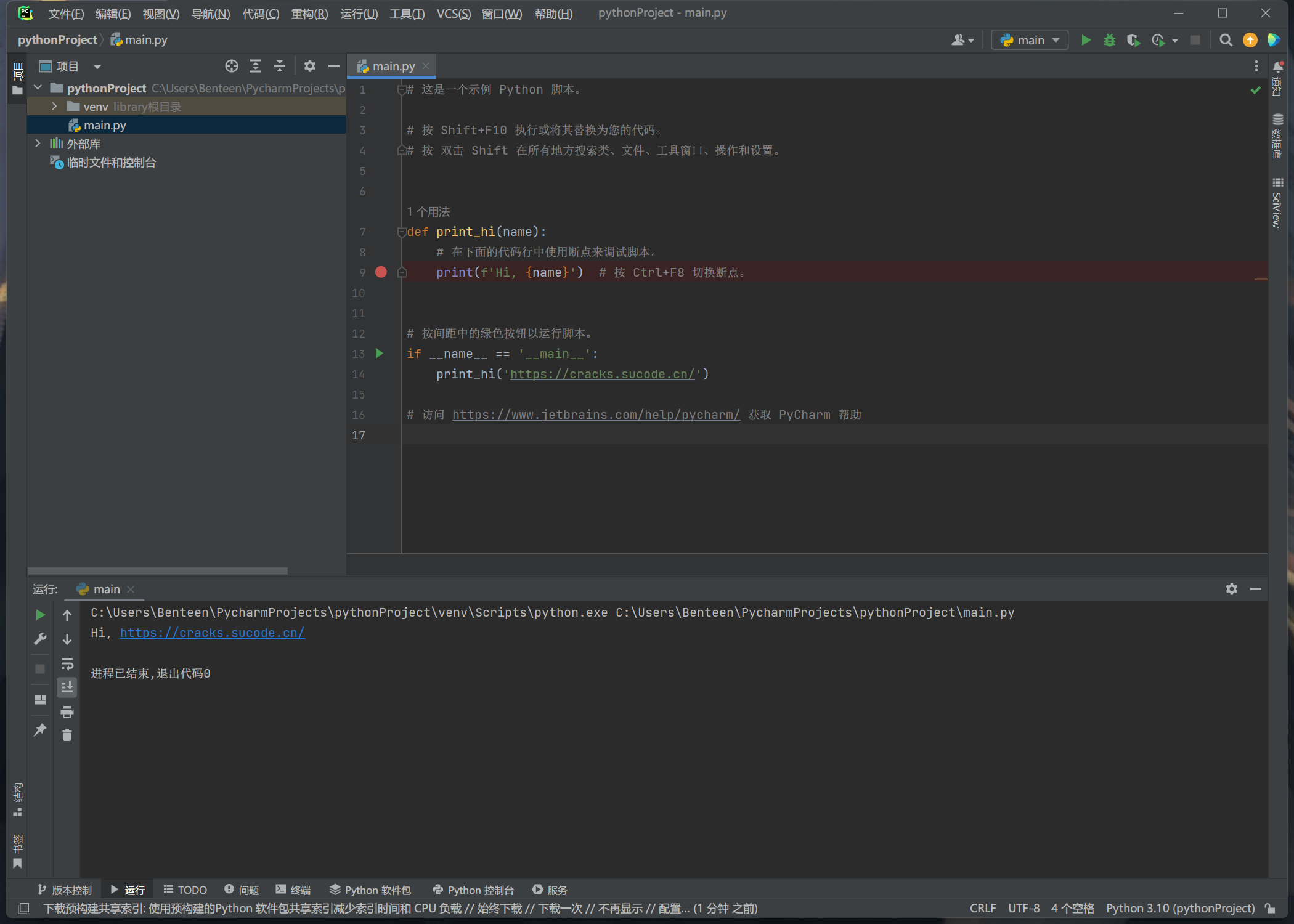Click the cracks.sucode.cn link in run output
Image resolution: width=1294 pixels, height=924 pixels.
point(212,633)
